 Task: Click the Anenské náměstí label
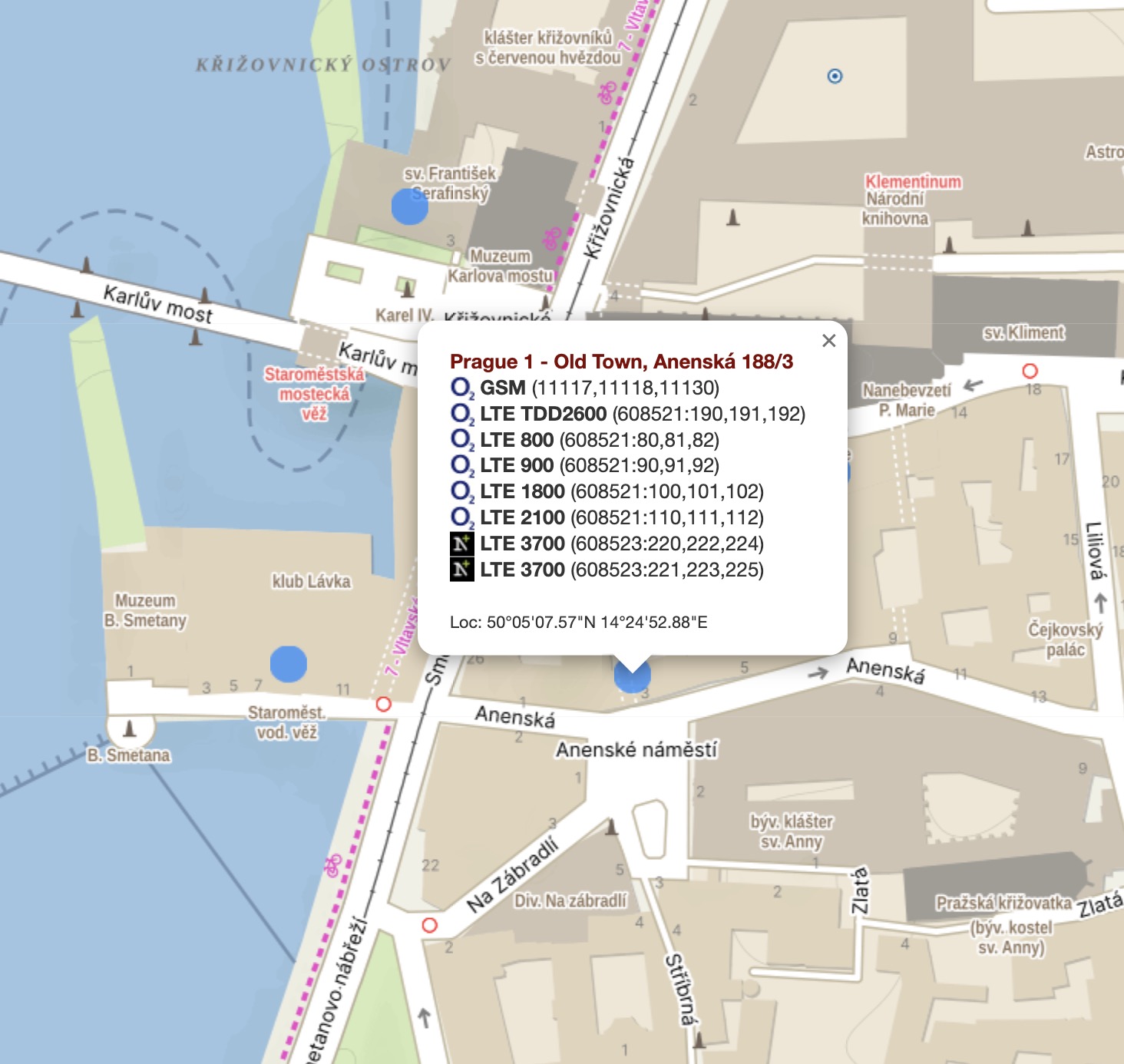pos(636,749)
